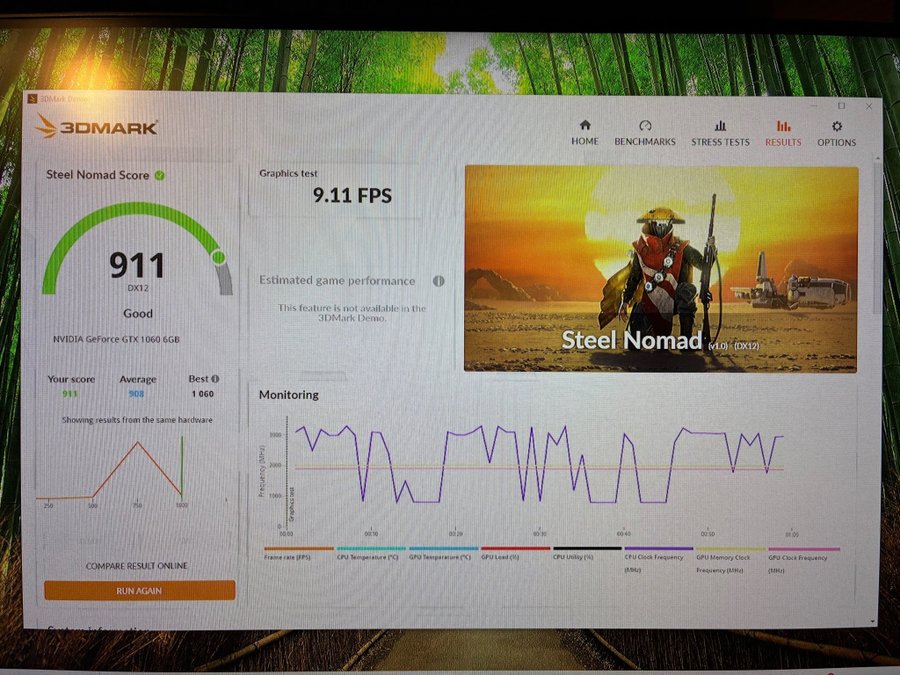900x675 pixels.
Task: Click the Benchmarks gauge icon
Action: click(x=645, y=126)
